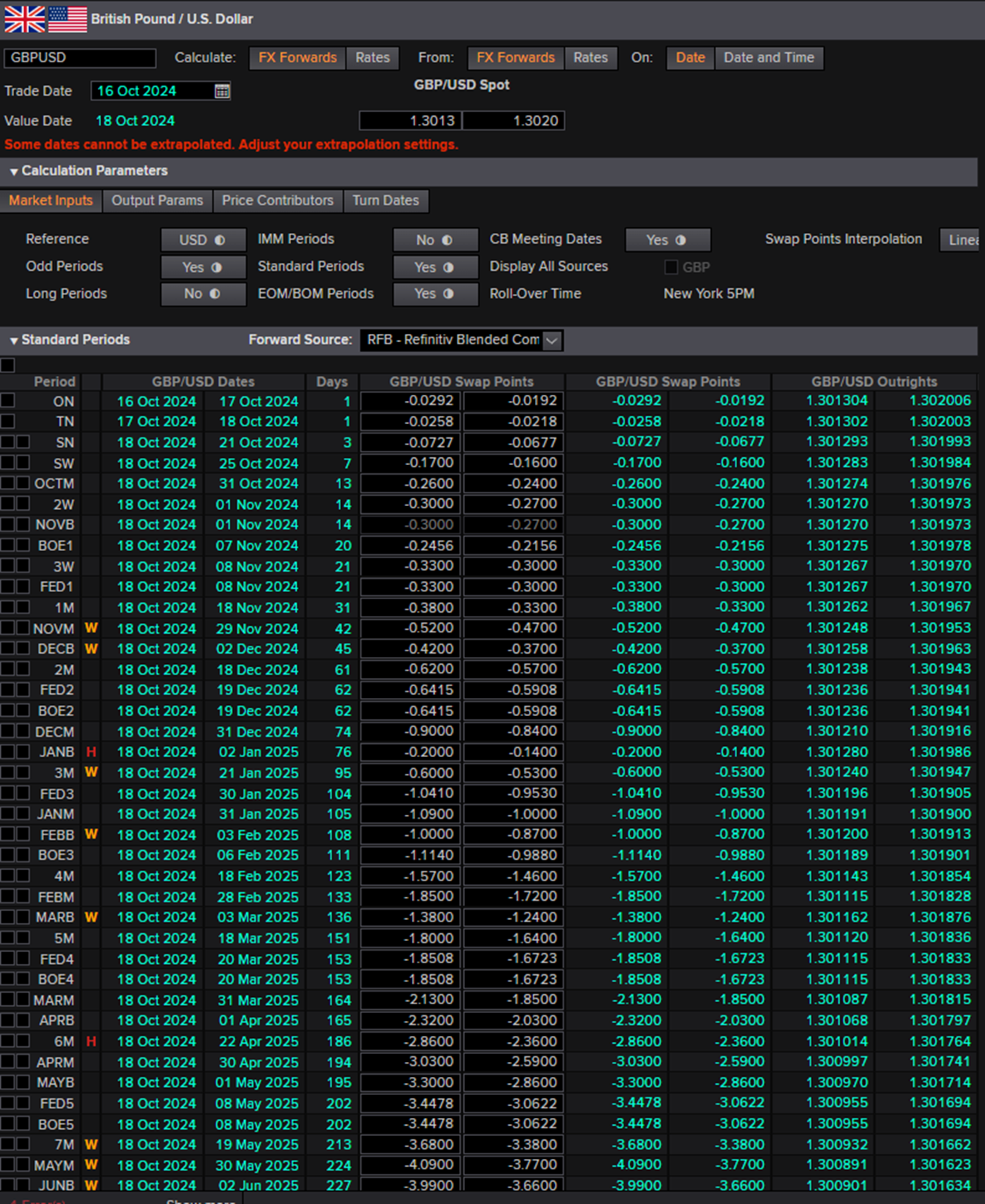The image size is (985, 1204).
Task: Click the GBPUSD currency pair input field
Action: coord(80,58)
